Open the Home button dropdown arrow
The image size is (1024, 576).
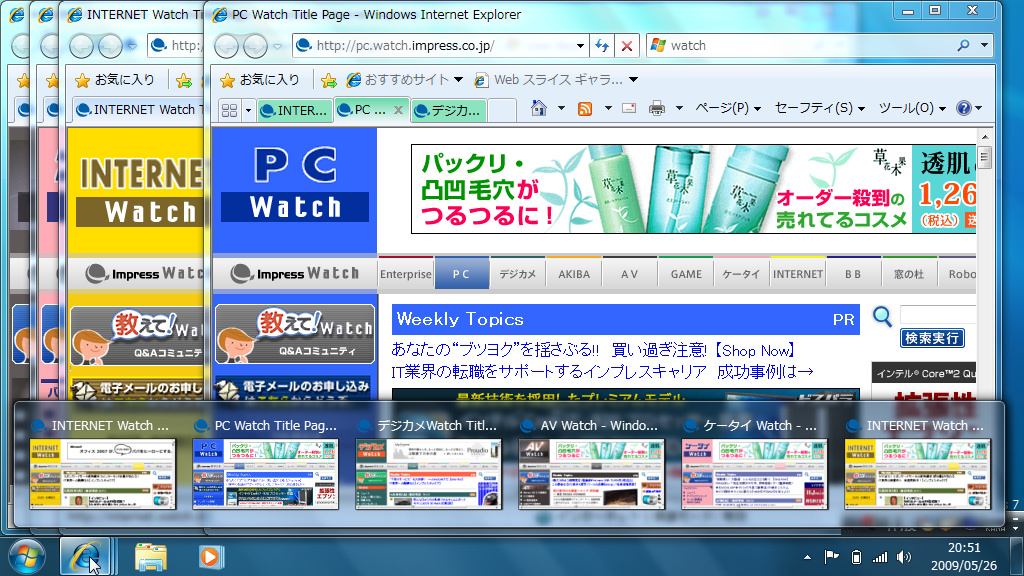point(561,108)
